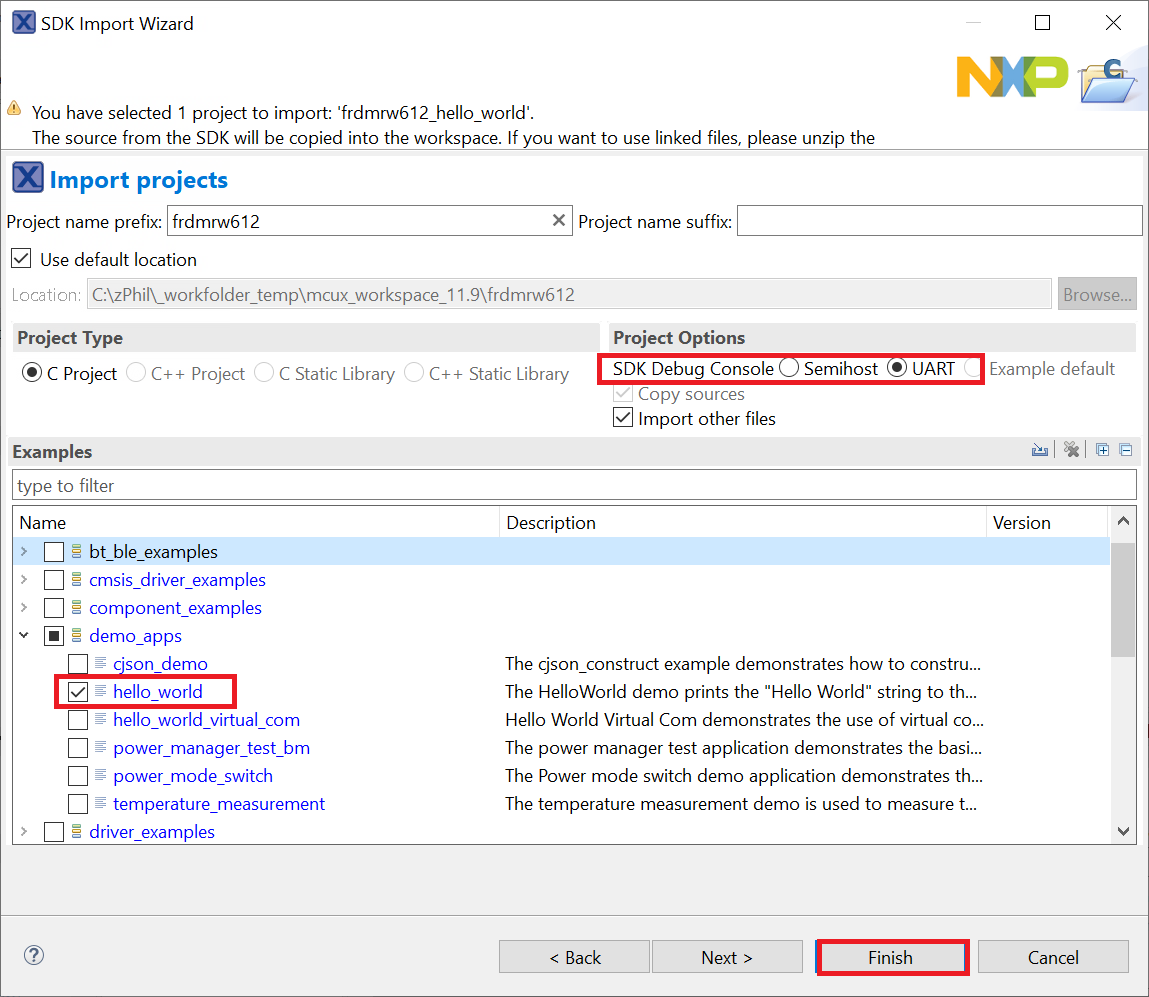This screenshot has width=1149, height=997.
Task: Expand the cmsis_driver_examples tree node
Action: pos(24,580)
